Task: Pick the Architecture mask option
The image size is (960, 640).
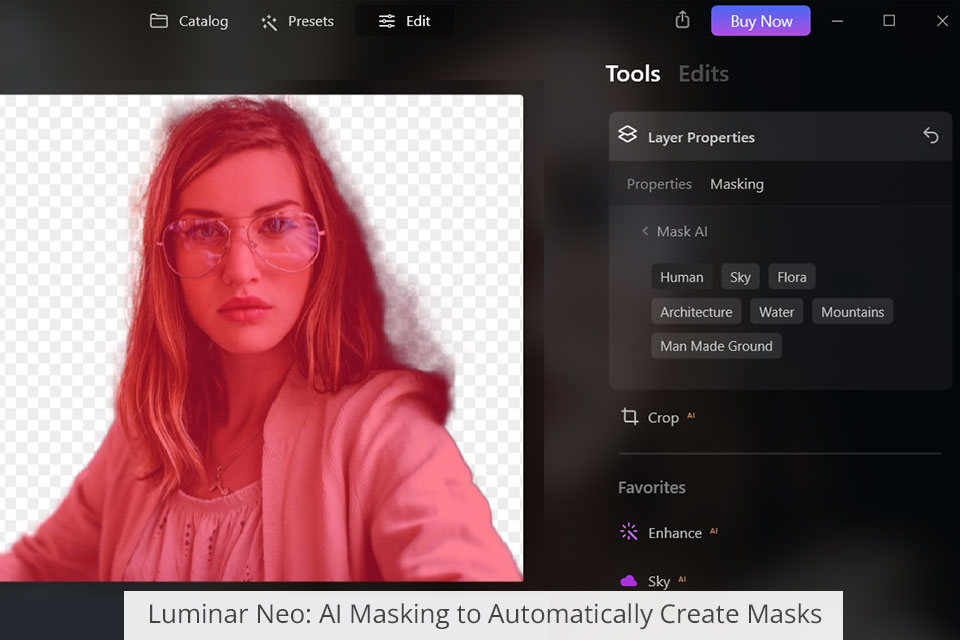Action: [x=696, y=312]
